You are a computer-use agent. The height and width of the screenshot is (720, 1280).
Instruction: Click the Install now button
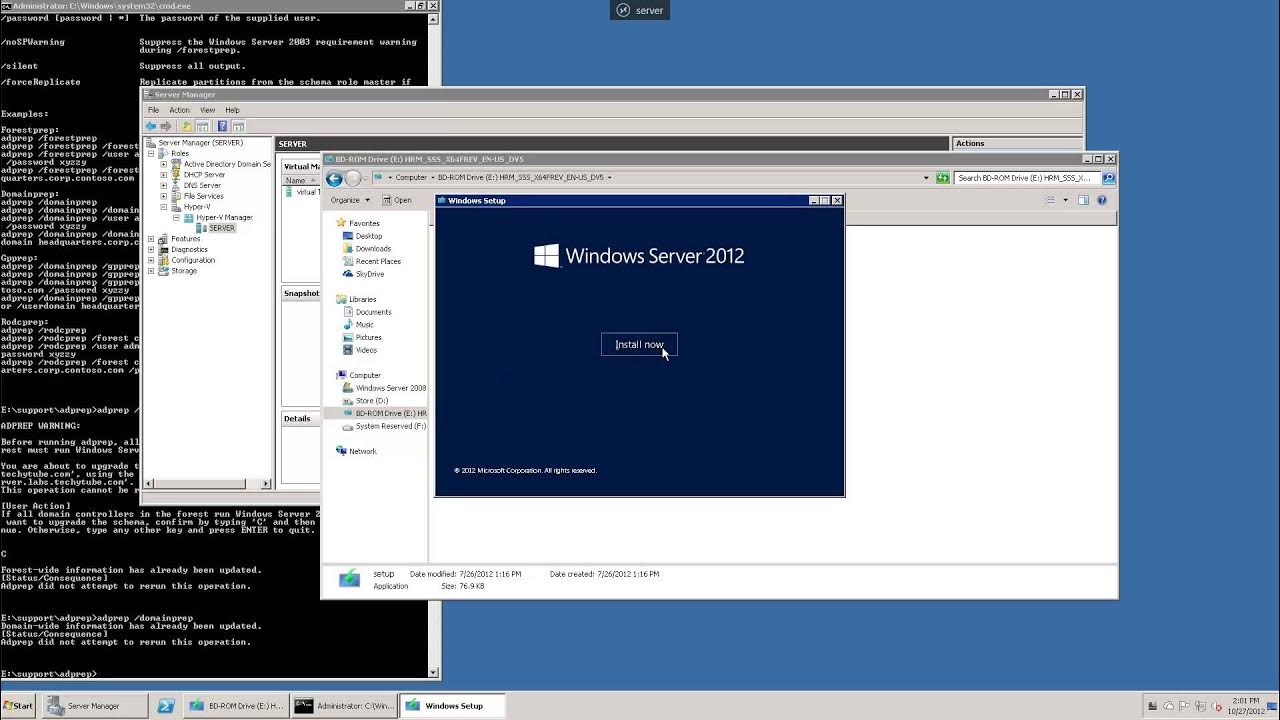click(x=639, y=344)
